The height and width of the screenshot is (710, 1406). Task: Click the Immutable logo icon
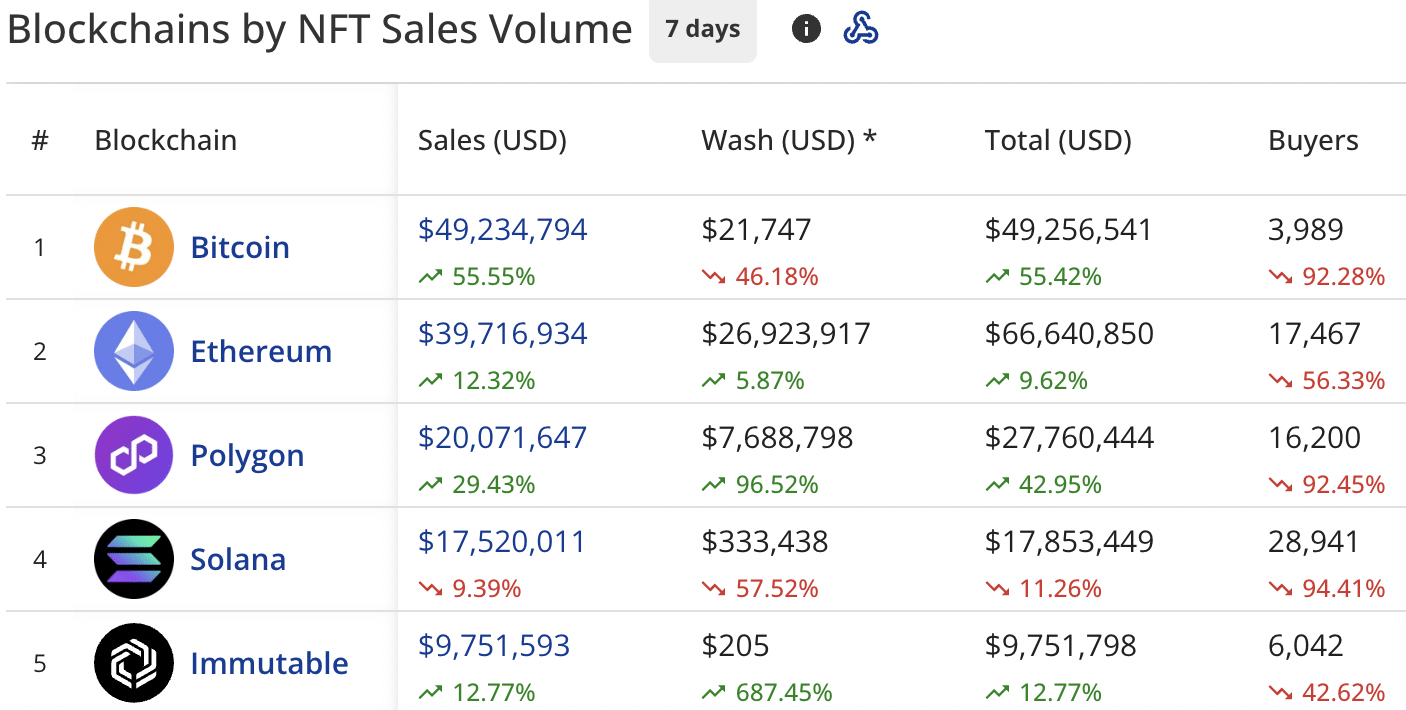[133, 663]
